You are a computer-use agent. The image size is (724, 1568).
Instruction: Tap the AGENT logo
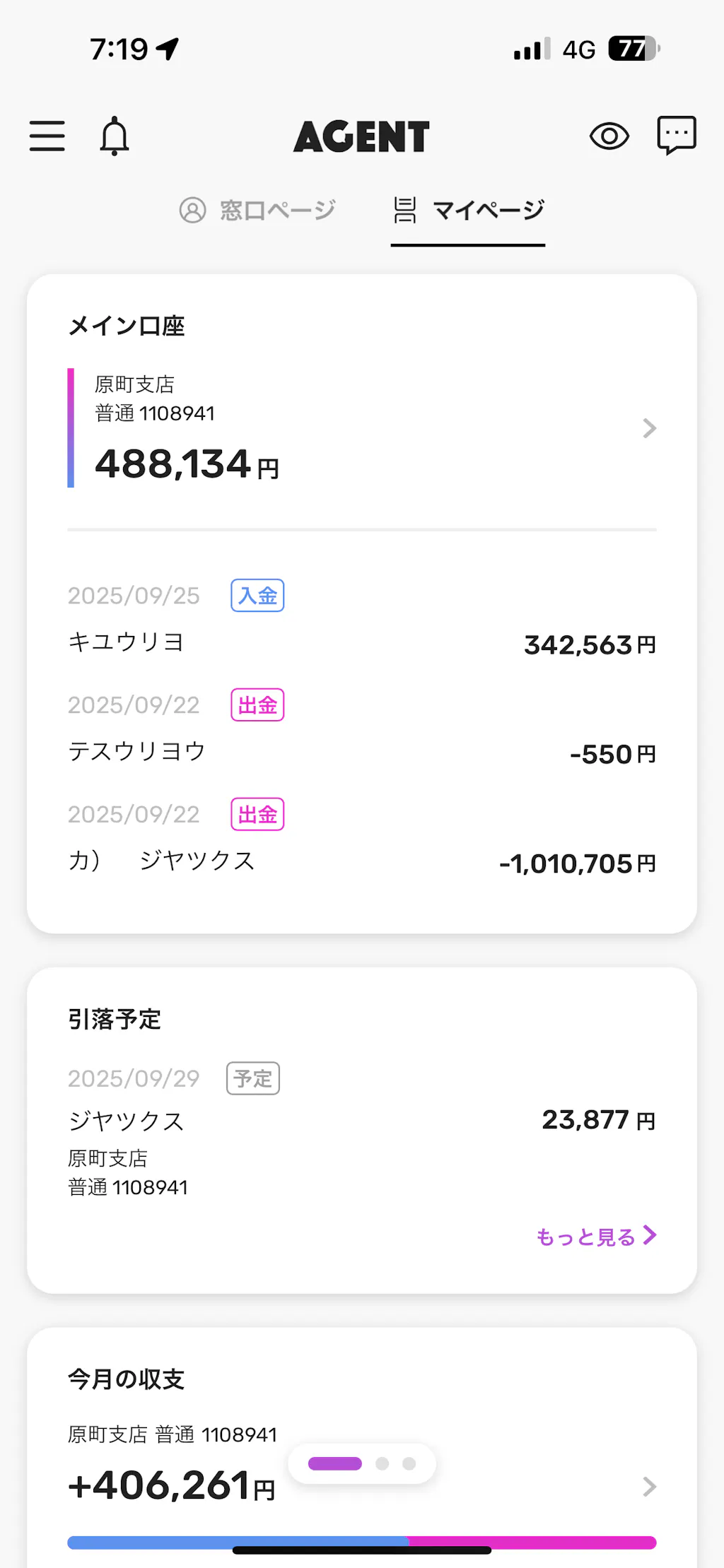pyautogui.click(x=361, y=136)
